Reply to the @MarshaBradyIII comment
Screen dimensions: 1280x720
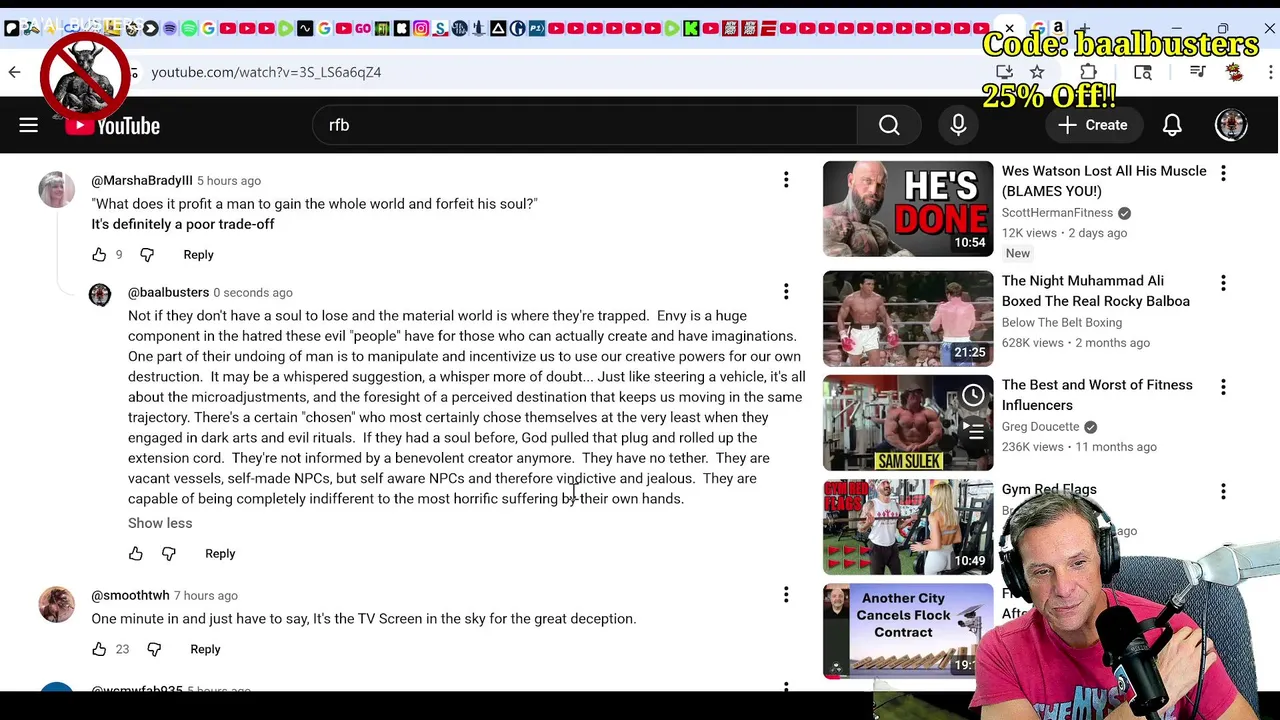point(198,255)
